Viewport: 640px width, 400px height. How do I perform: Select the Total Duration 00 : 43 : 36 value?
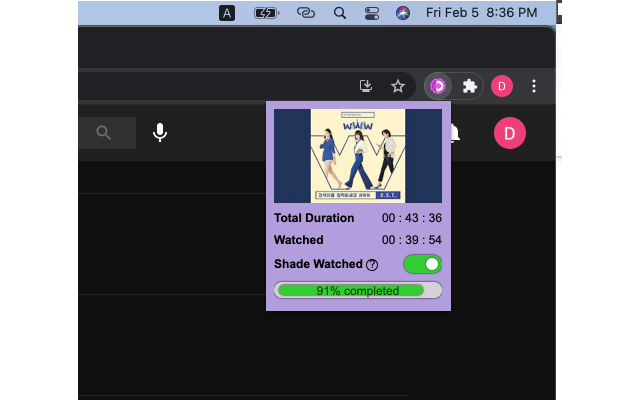411,218
